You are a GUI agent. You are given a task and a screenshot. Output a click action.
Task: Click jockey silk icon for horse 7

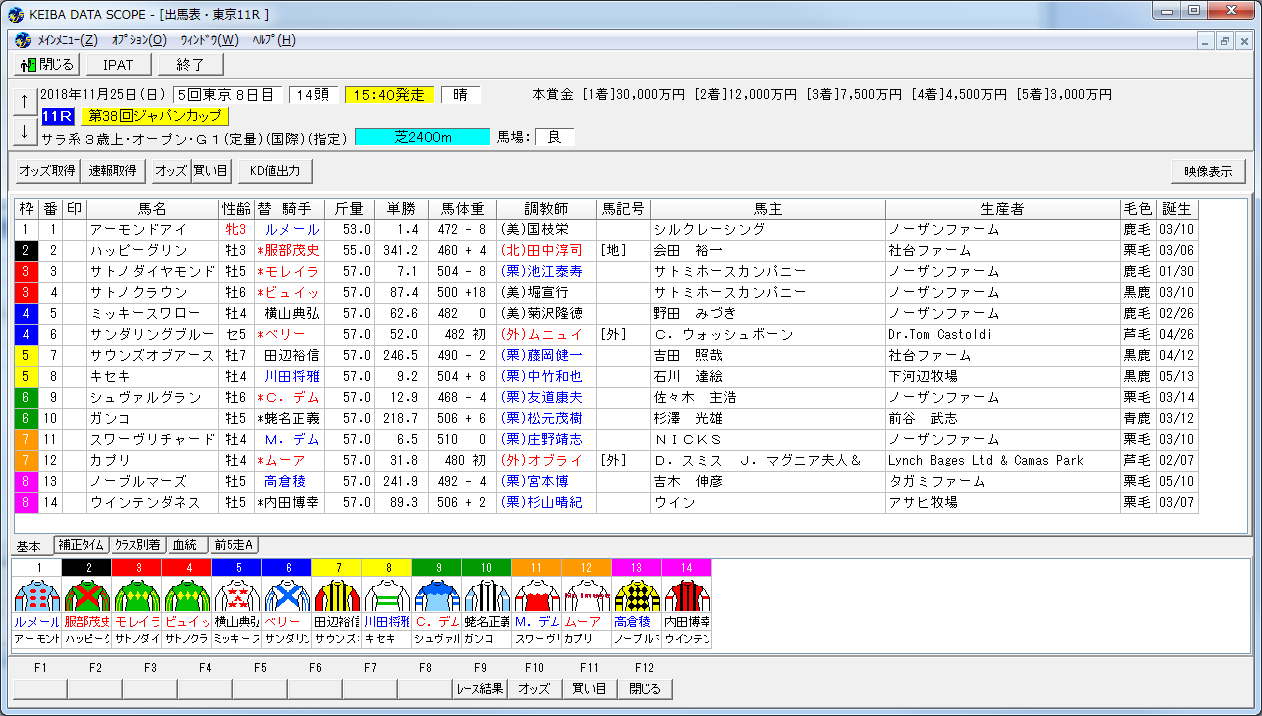[337, 596]
